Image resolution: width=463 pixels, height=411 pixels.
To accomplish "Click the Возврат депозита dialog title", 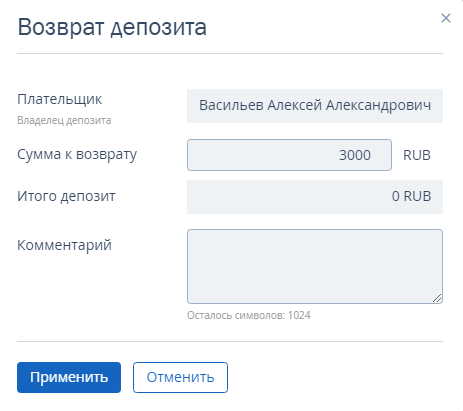I will (x=112, y=27).
